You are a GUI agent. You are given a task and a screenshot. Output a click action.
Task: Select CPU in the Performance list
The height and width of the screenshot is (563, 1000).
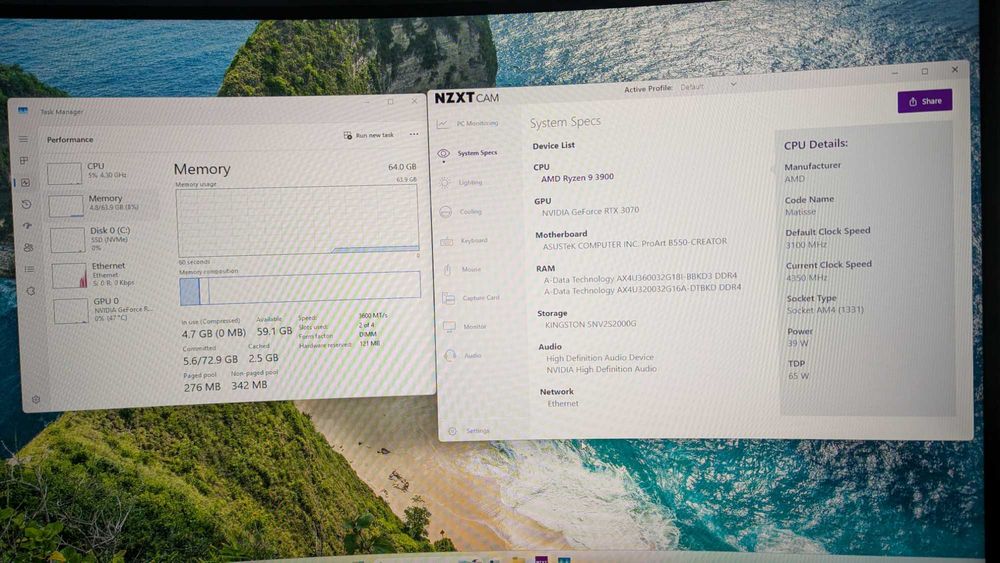[x=101, y=171]
